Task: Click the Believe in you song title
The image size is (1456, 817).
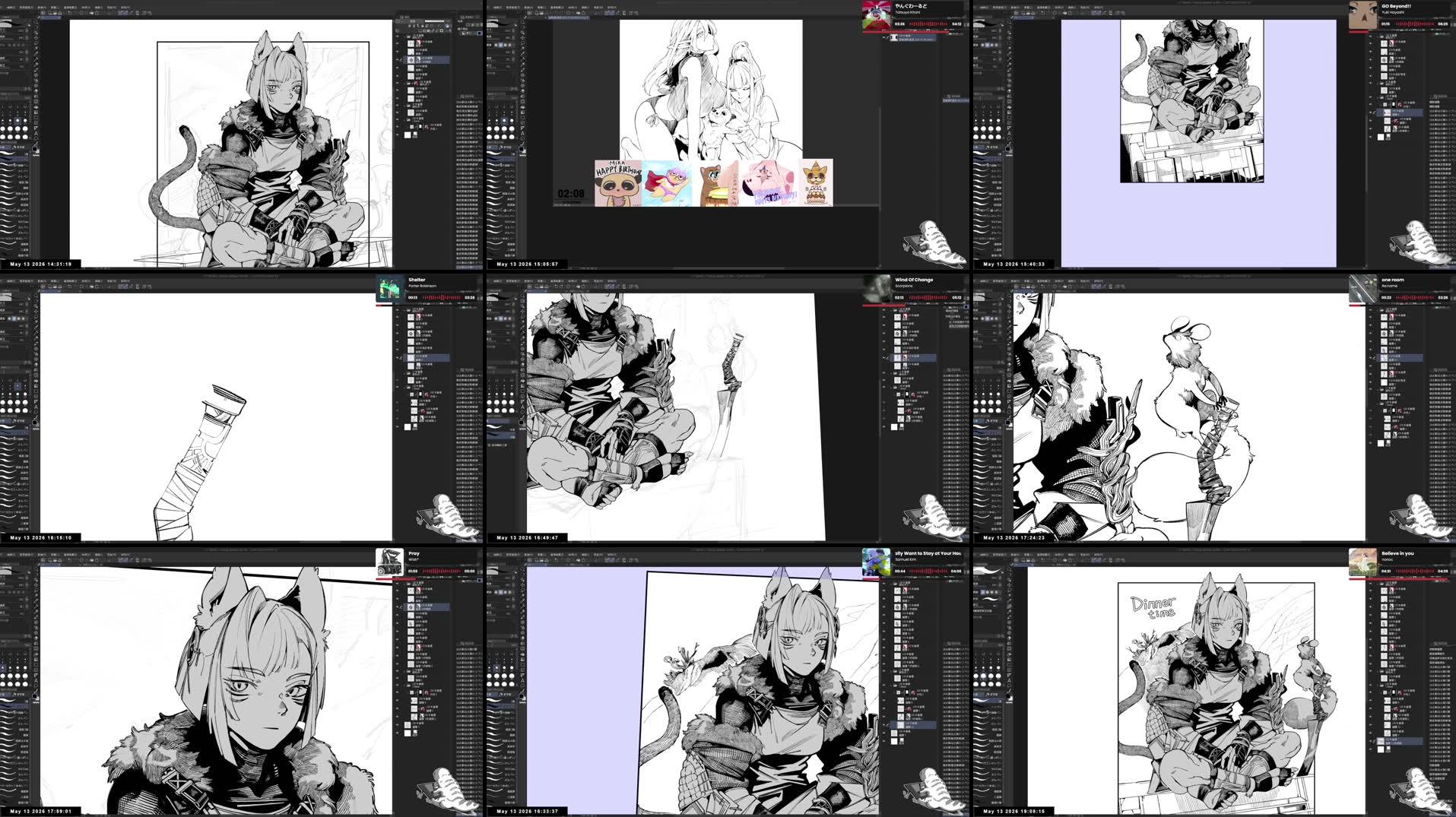Action: click(x=1397, y=553)
